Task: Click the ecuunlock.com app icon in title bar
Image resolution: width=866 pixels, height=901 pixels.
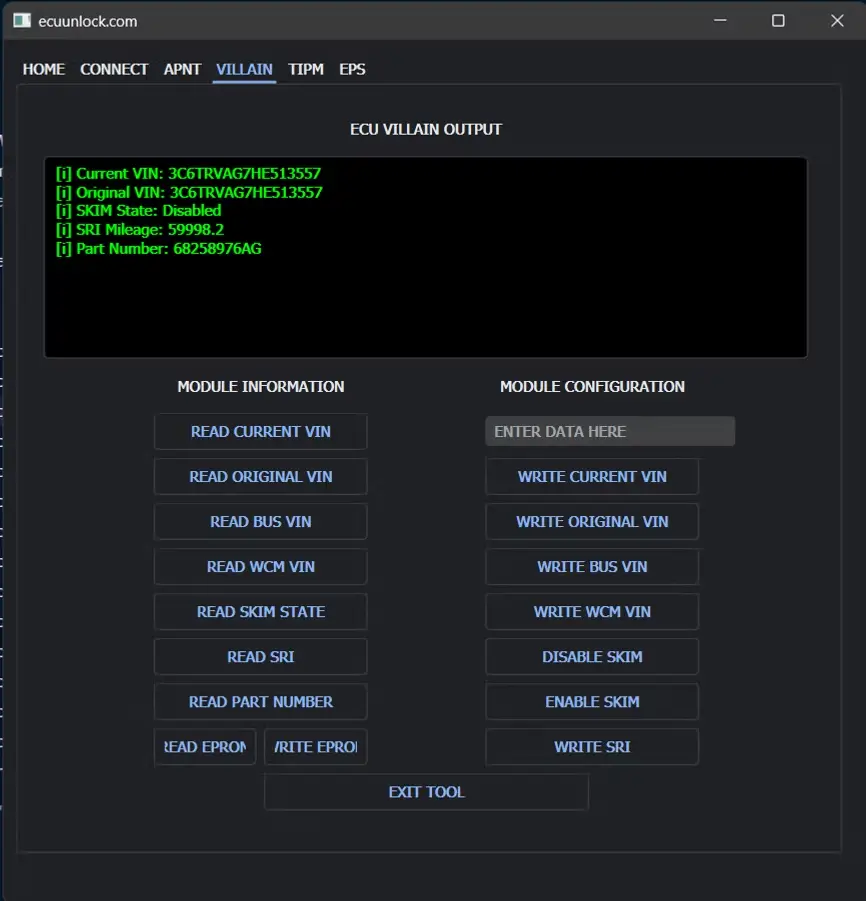Action: point(22,21)
